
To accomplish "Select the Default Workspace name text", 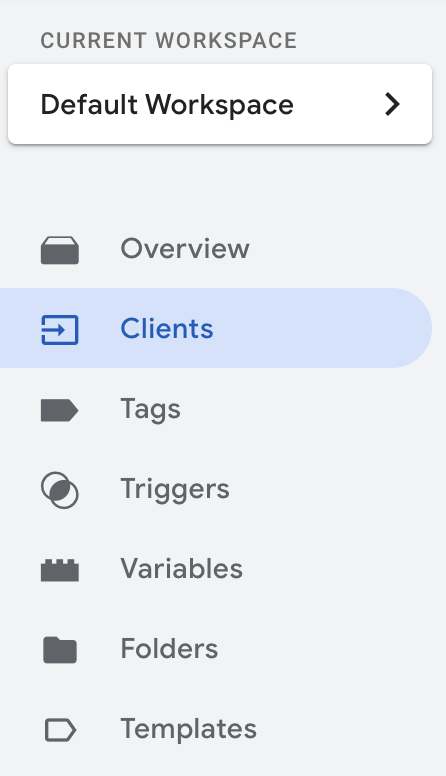I will pos(167,104).
